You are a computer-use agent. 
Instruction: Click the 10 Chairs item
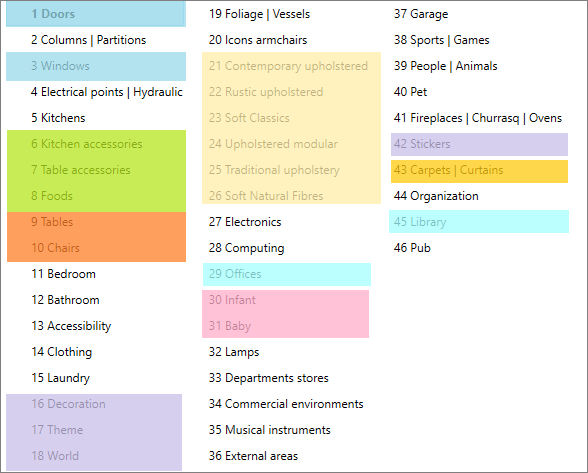56,248
